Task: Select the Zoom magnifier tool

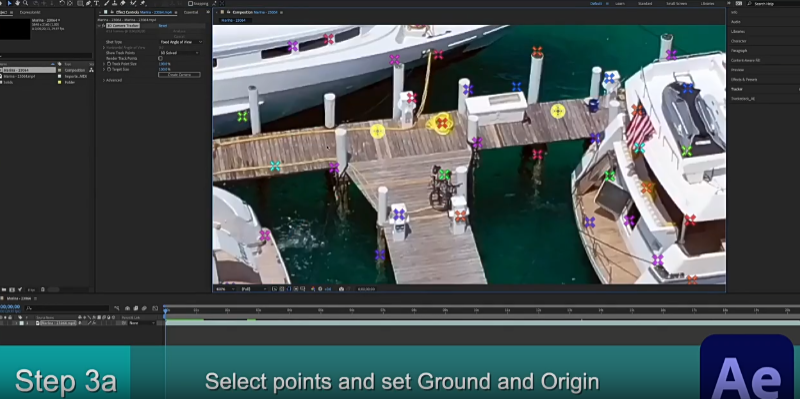Action: point(26,3)
